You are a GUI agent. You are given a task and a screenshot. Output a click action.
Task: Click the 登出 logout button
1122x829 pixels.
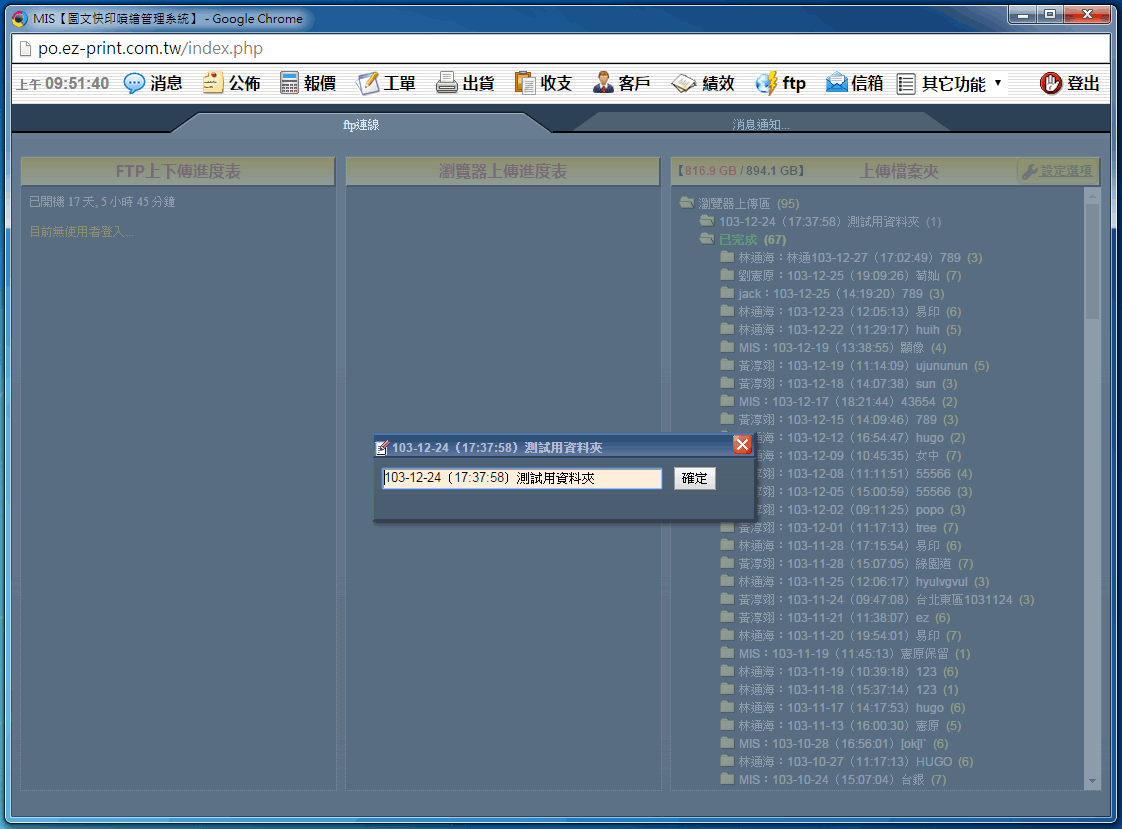point(1070,84)
